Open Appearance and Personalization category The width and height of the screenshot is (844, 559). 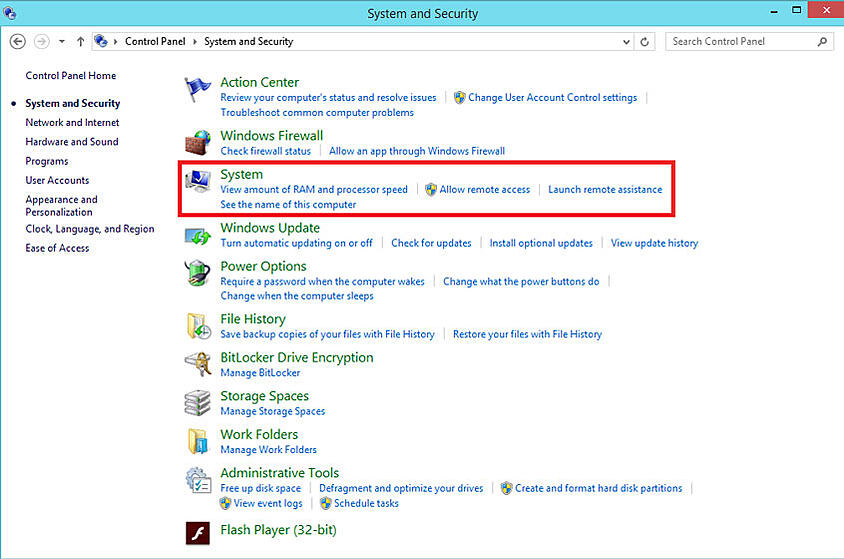pyautogui.click(x=61, y=206)
